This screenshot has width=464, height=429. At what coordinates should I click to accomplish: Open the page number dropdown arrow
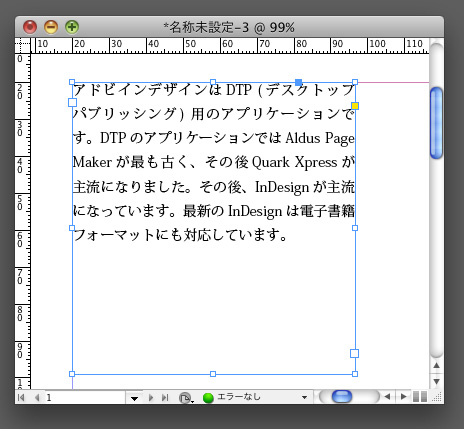pos(134,398)
